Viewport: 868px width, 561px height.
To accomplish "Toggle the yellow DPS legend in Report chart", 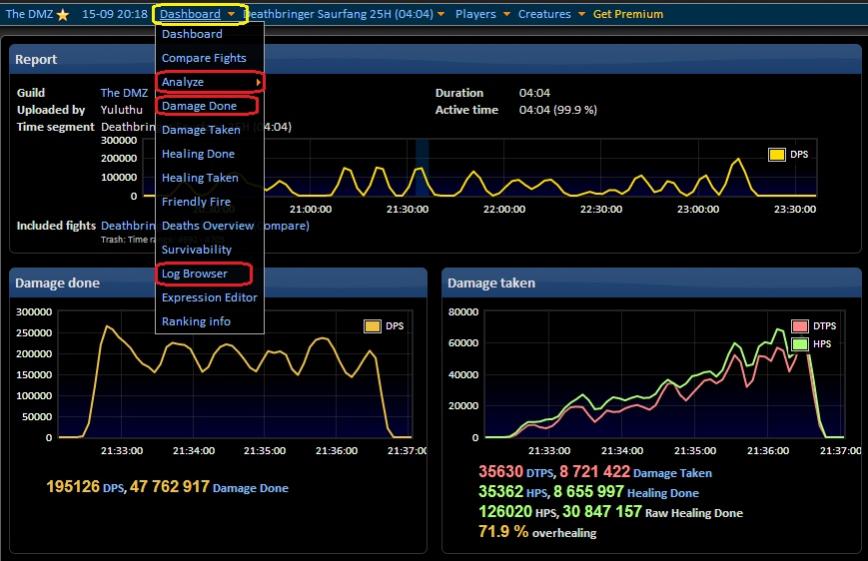I will [x=777, y=155].
